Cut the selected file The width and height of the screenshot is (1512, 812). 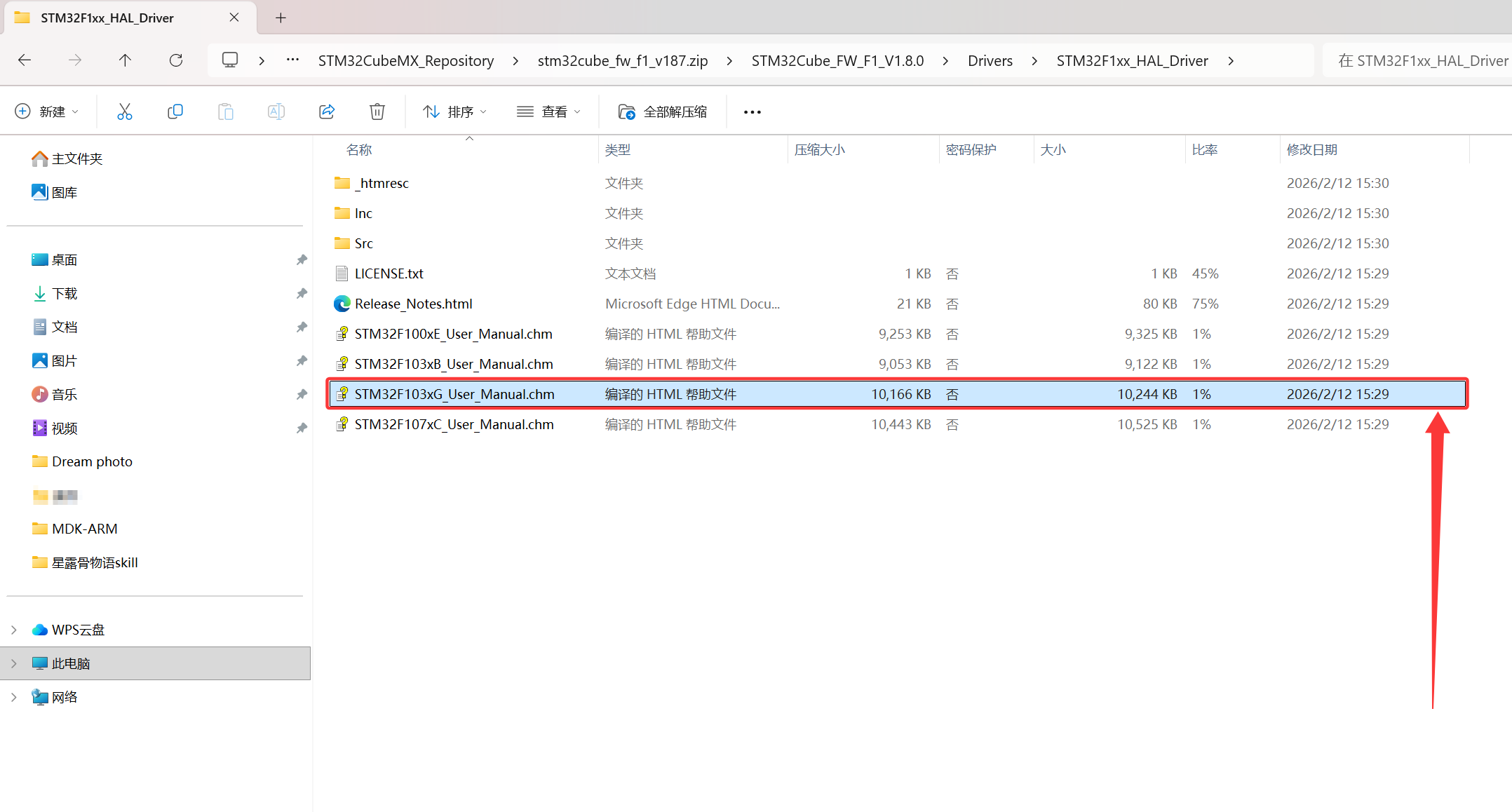[x=125, y=111]
